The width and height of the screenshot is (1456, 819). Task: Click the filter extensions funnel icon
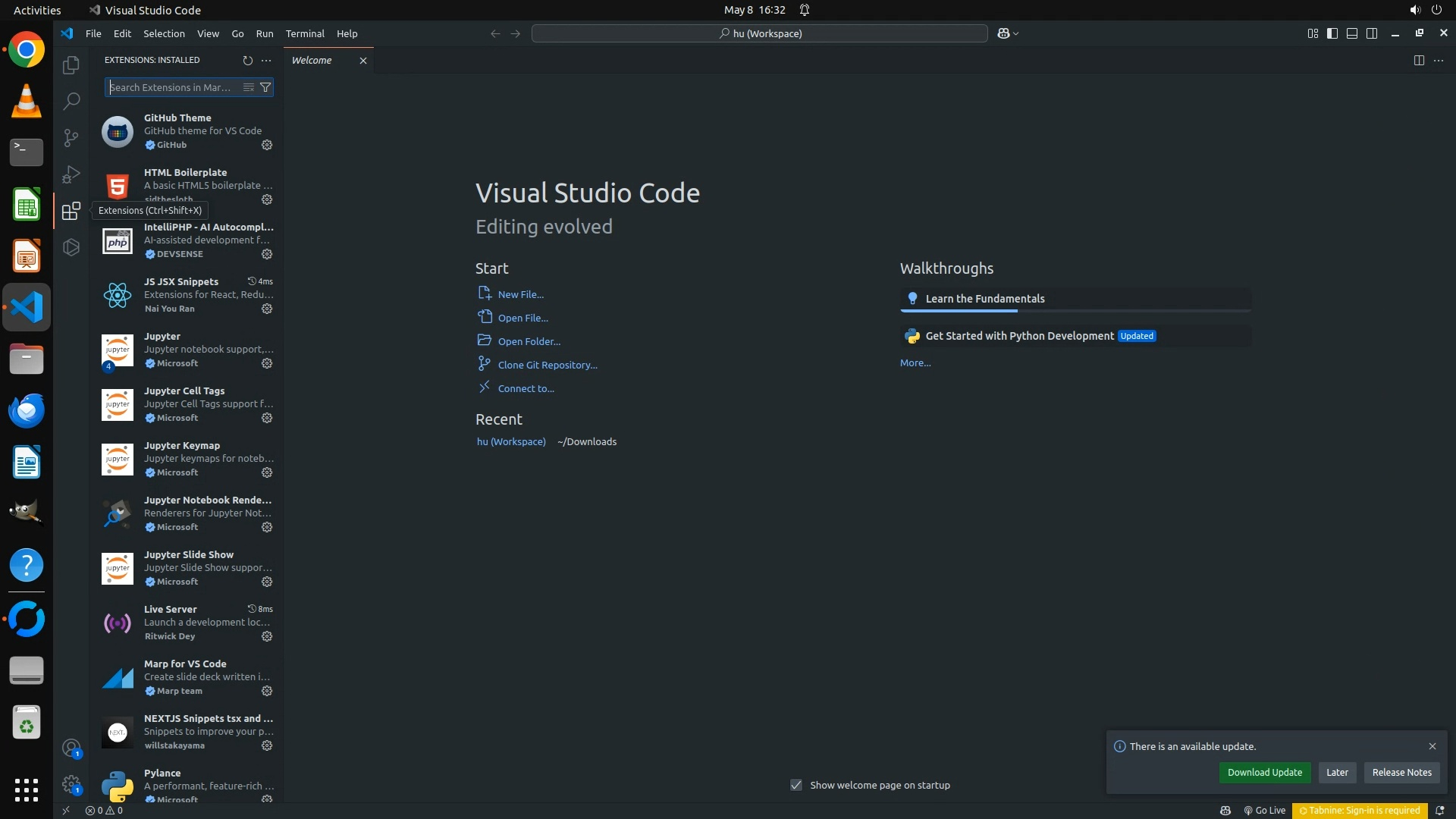(265, 87)
